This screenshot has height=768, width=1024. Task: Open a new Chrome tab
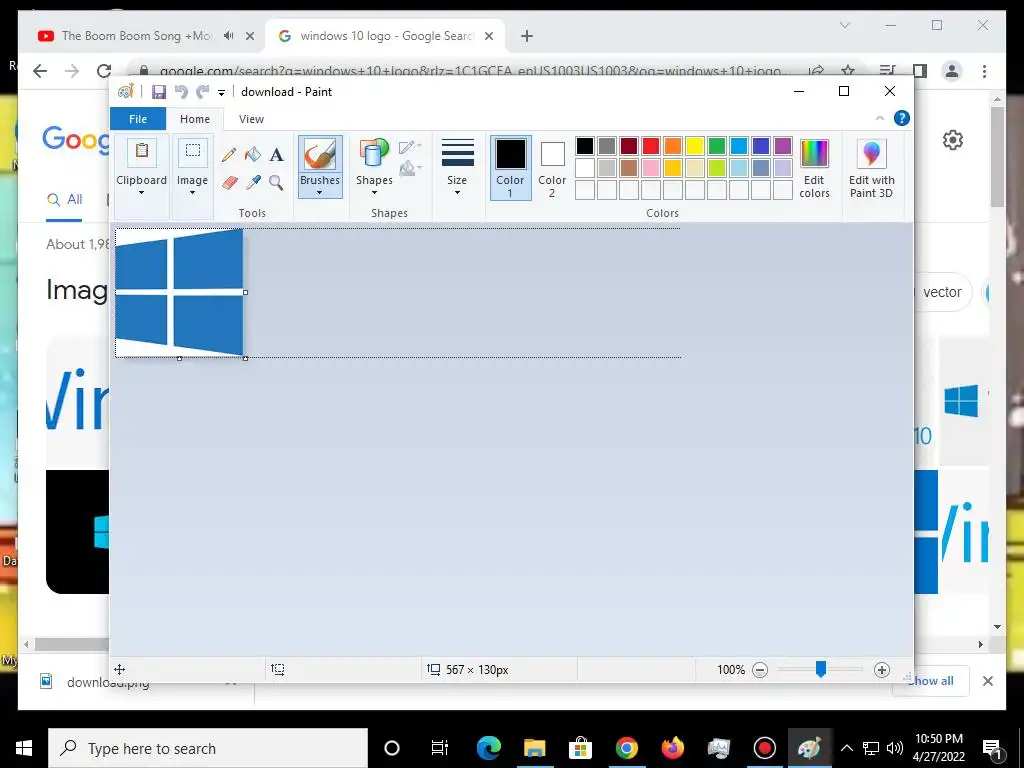(527, 36)
